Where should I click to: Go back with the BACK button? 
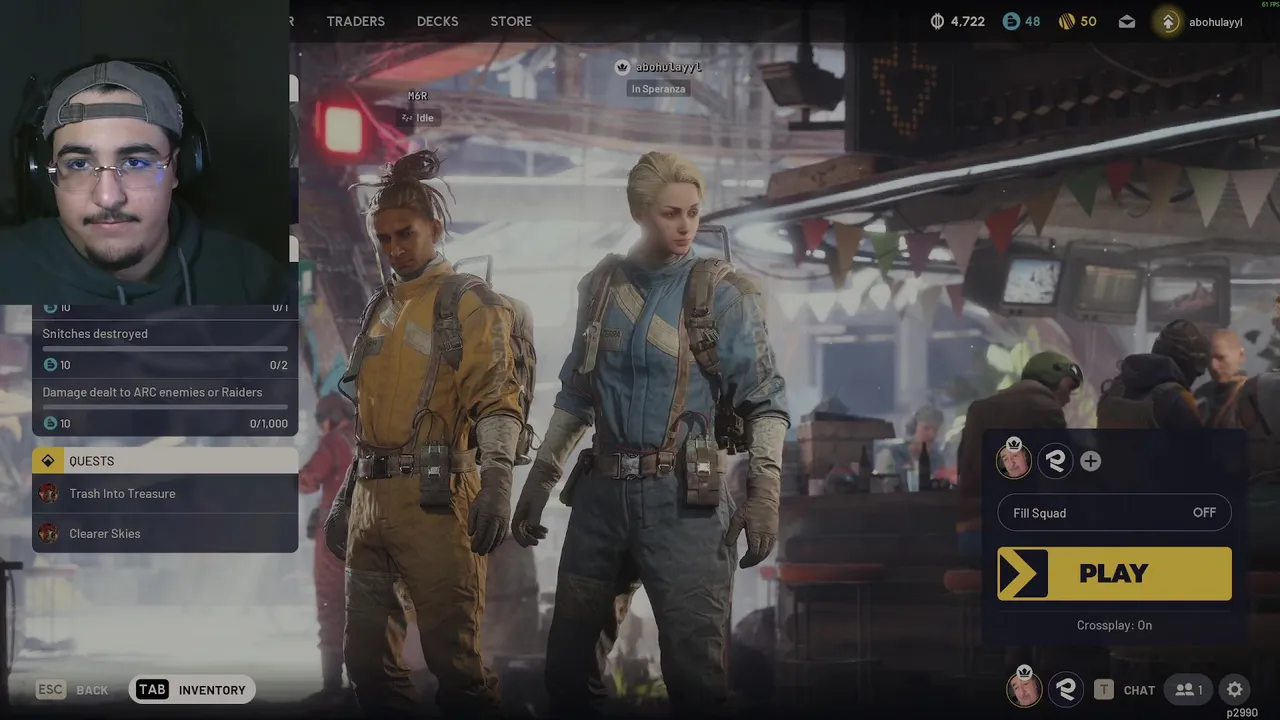click(x=92, y=690)
